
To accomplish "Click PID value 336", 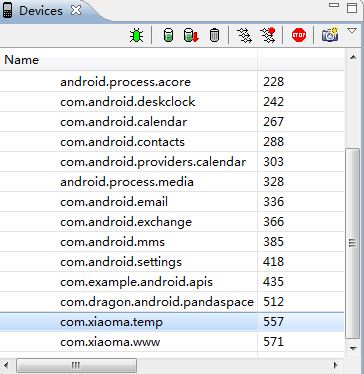I will (273, 202).
